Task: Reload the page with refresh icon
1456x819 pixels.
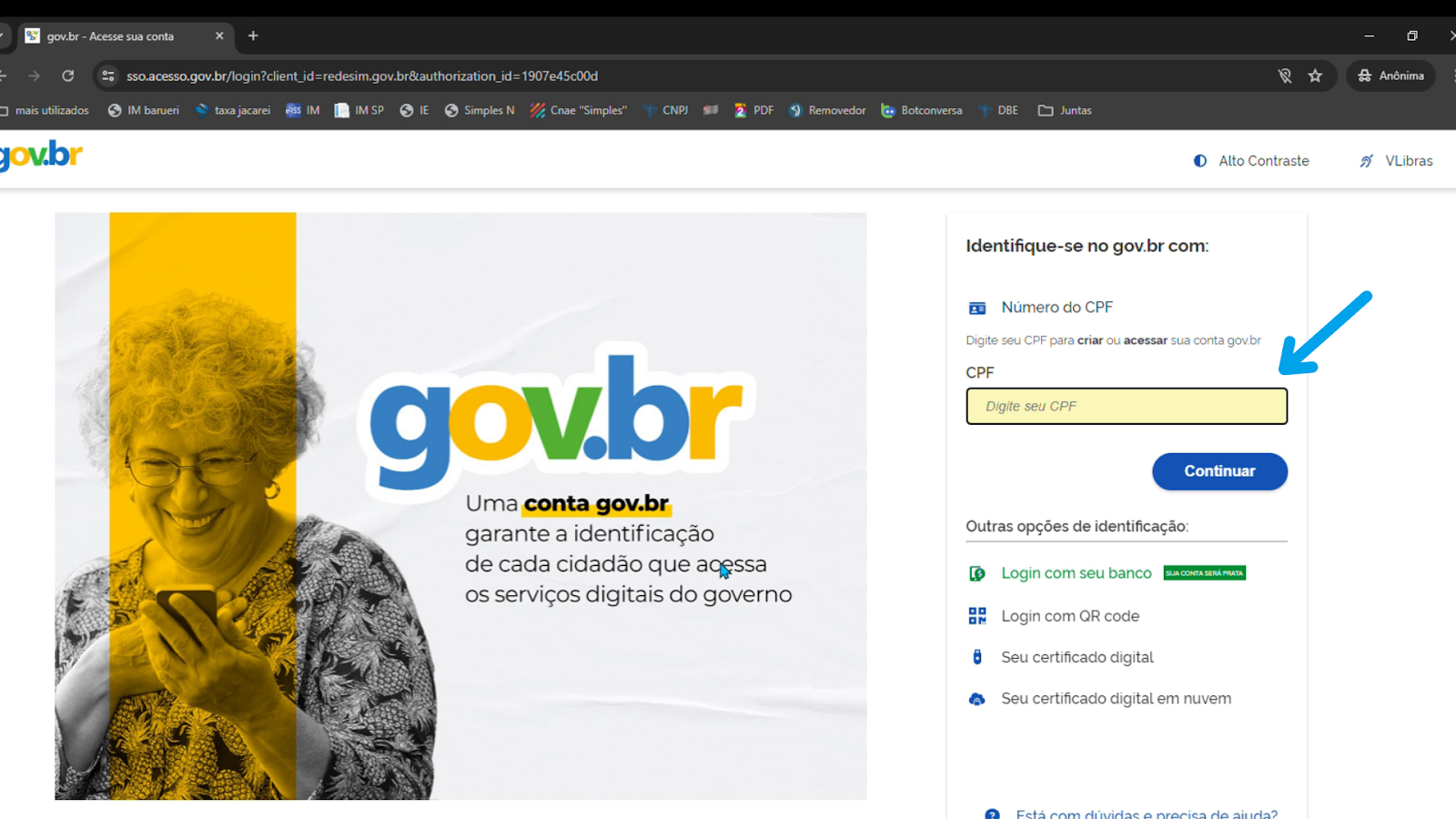Action: [x=68, y=76]
